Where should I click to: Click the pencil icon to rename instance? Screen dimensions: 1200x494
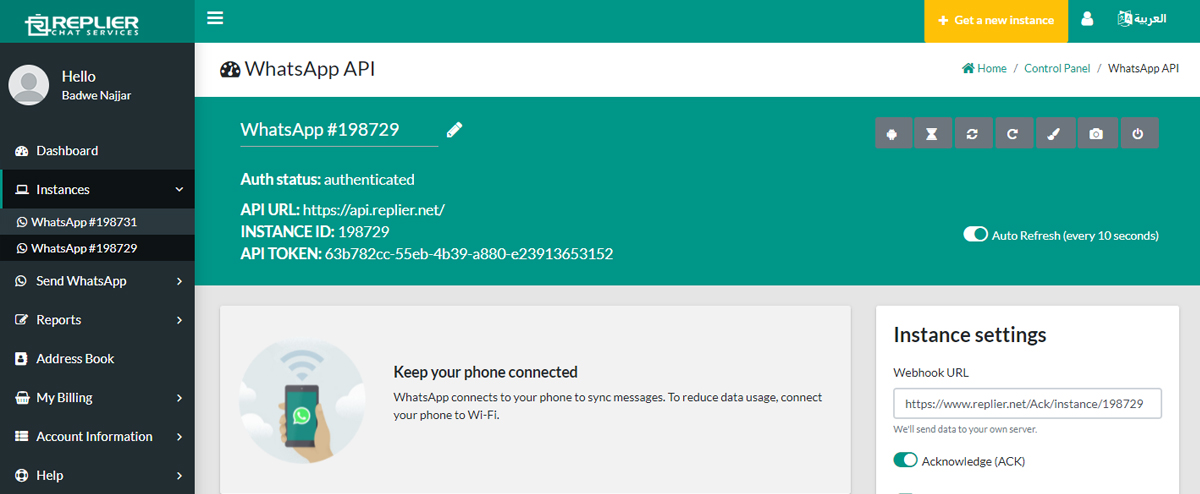point(454,129)
